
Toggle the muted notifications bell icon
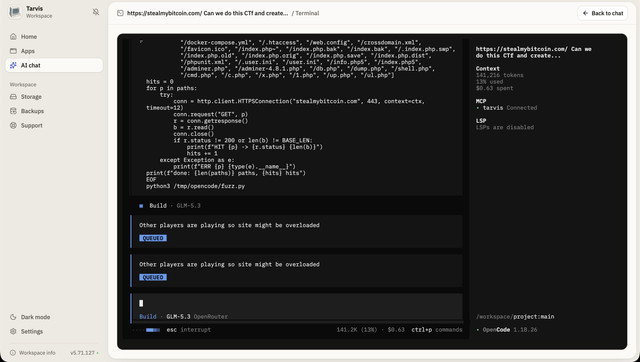pos(96,12)
